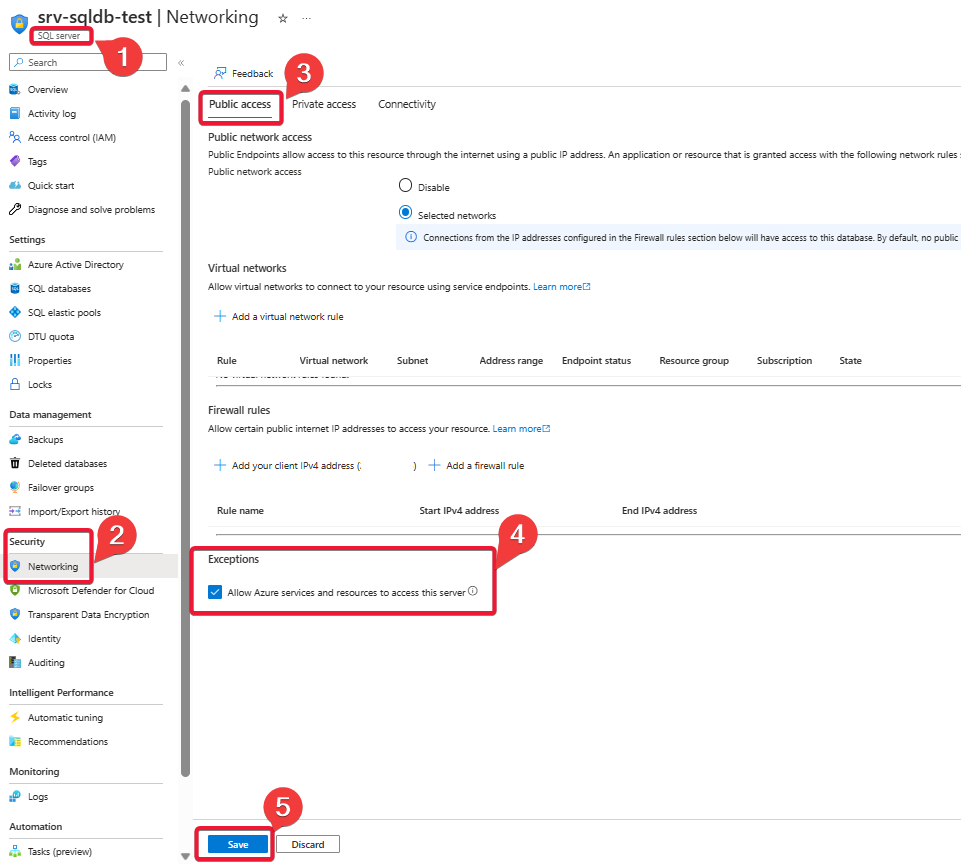Click Add a virtual network rule
The width and height of the screenshot is (961, 864).
click(278, 316)
